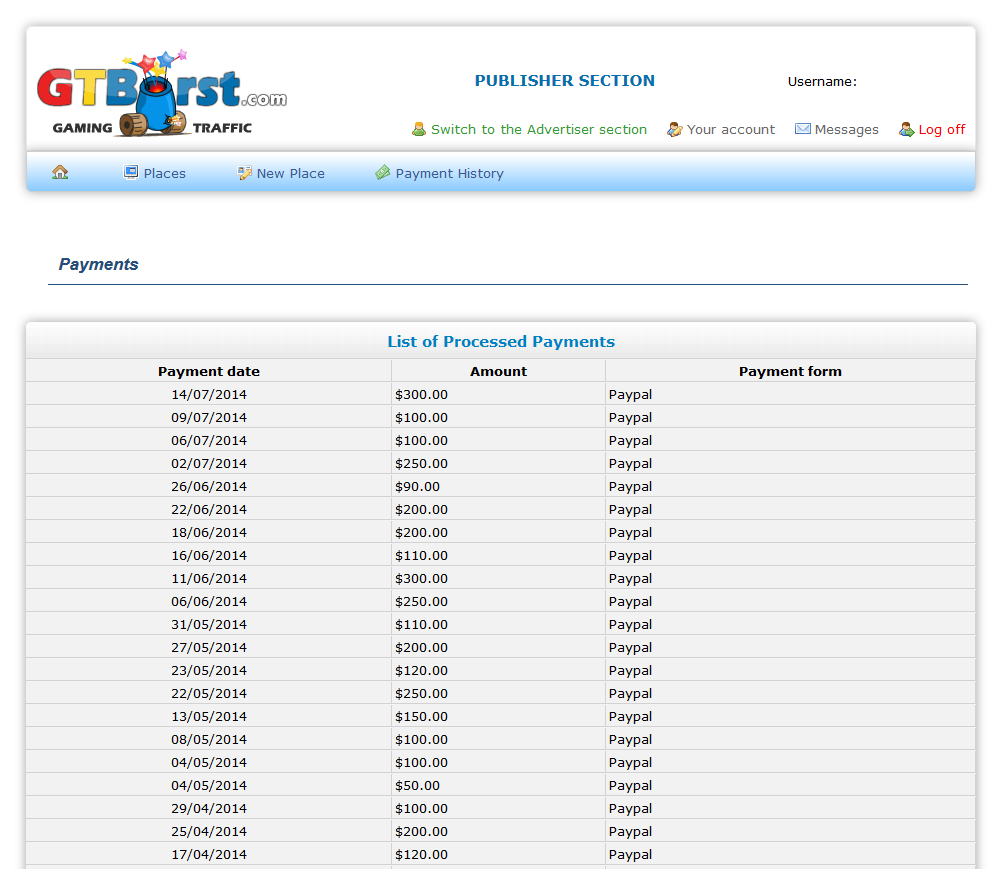Select the date 31/05/2014
Viewport: 1001px width, 869px height.
209,624
